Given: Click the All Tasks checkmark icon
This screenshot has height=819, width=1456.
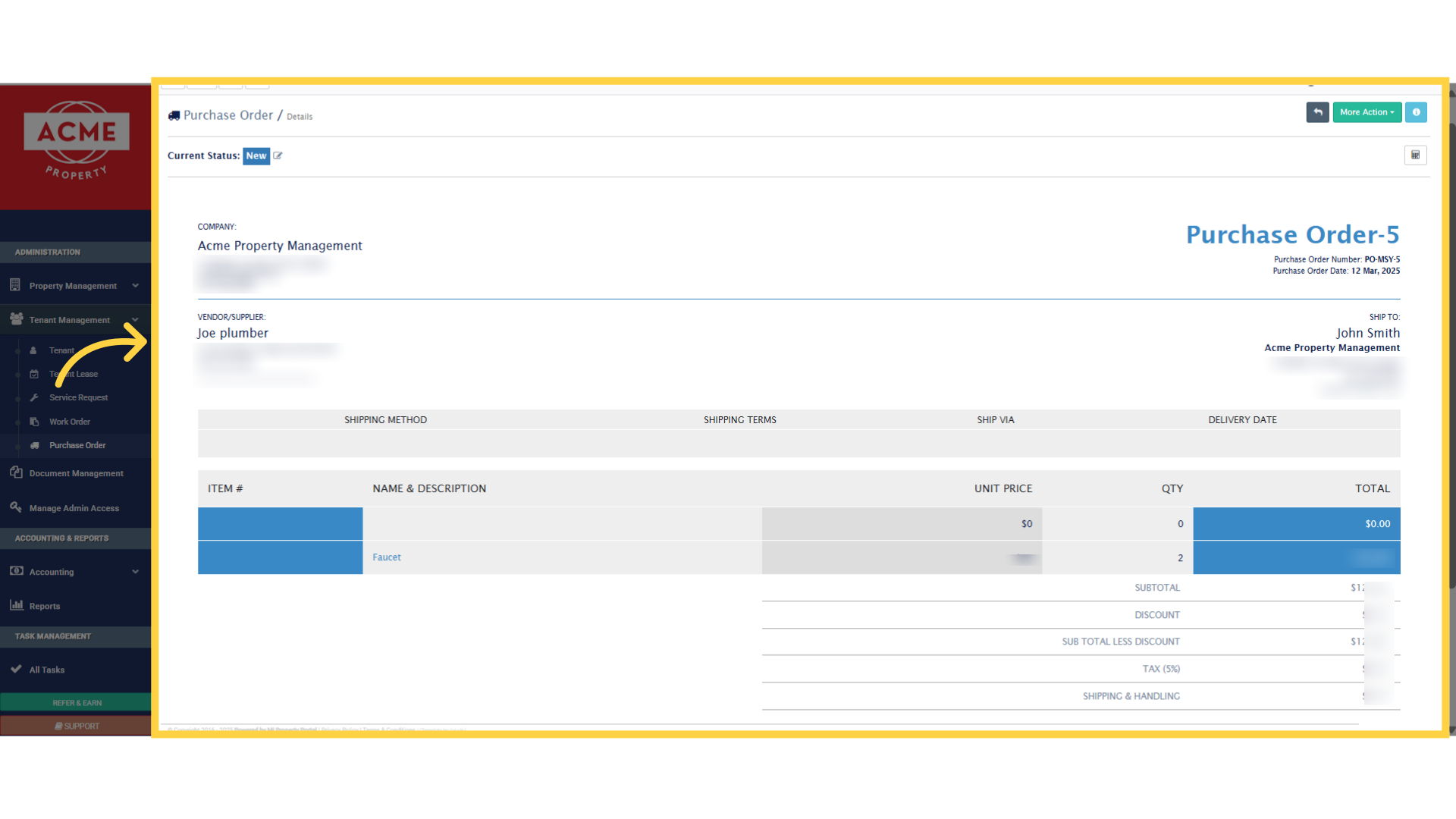Looking at the screenshot, I should tap(16, 669).
